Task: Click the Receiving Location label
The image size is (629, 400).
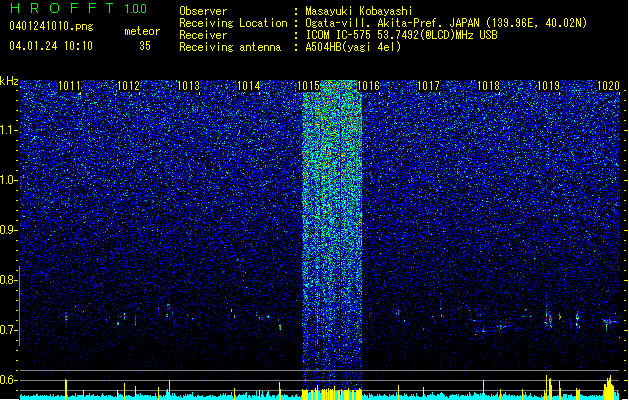Action: (233, 23)
